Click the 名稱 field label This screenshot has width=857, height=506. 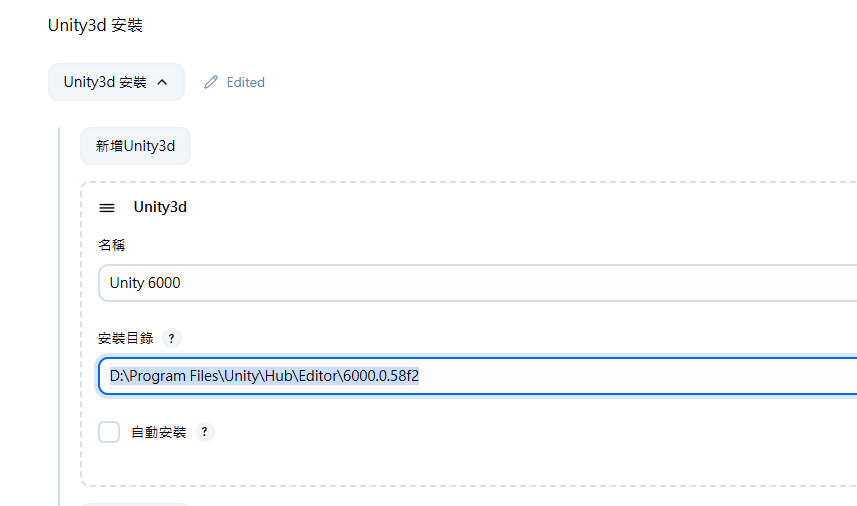[111, 245]
